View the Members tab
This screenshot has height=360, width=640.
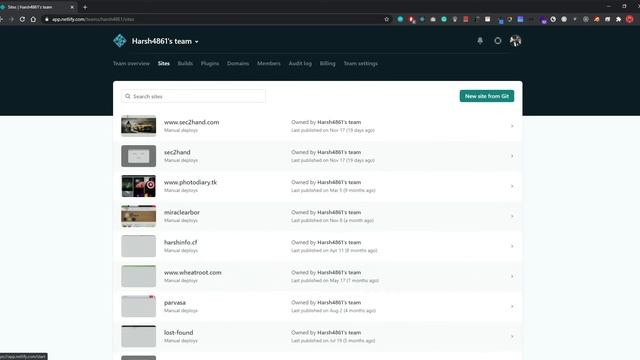tap(269, 64)
